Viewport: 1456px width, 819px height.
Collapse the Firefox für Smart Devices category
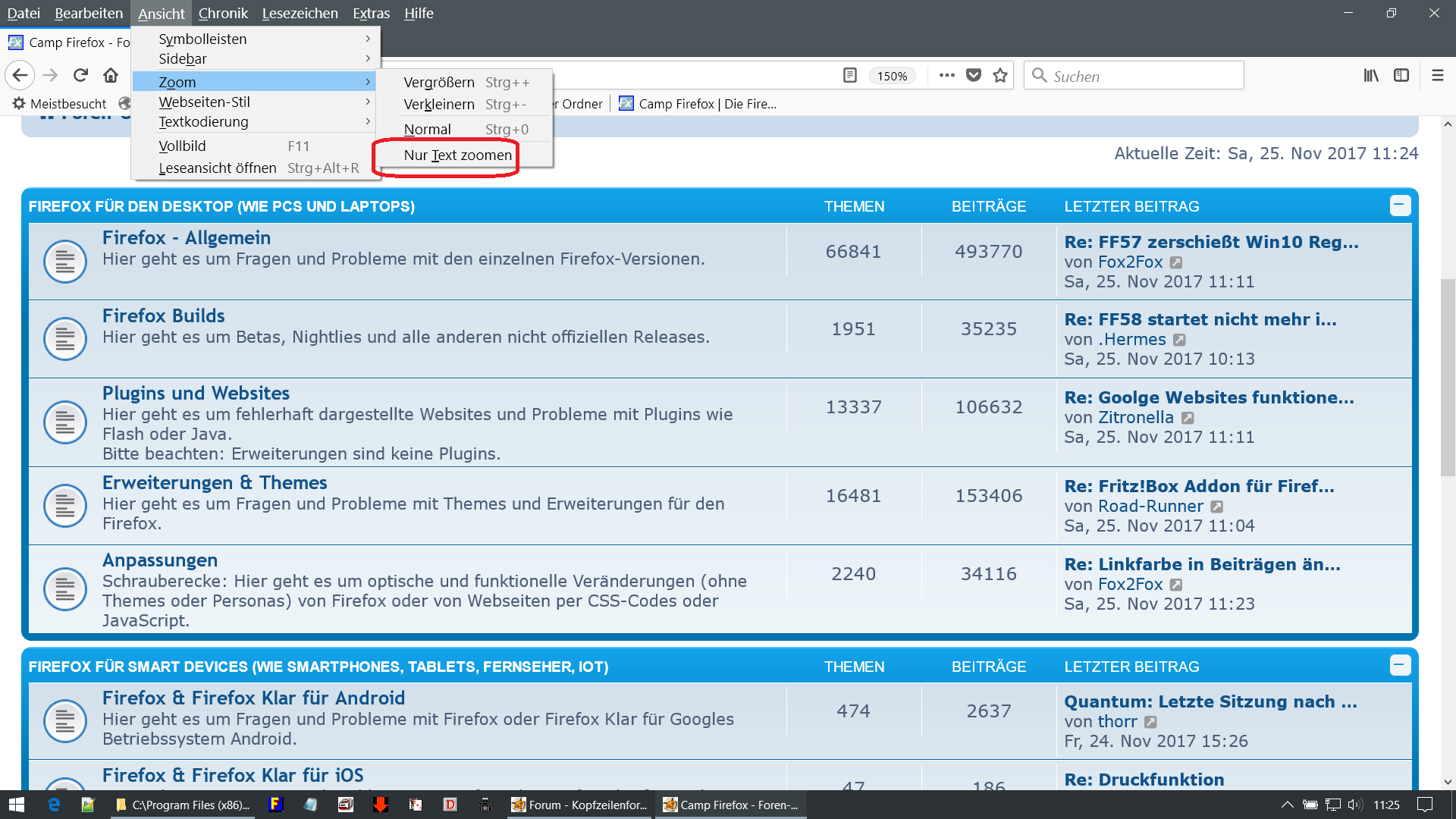pos(1399,665)
